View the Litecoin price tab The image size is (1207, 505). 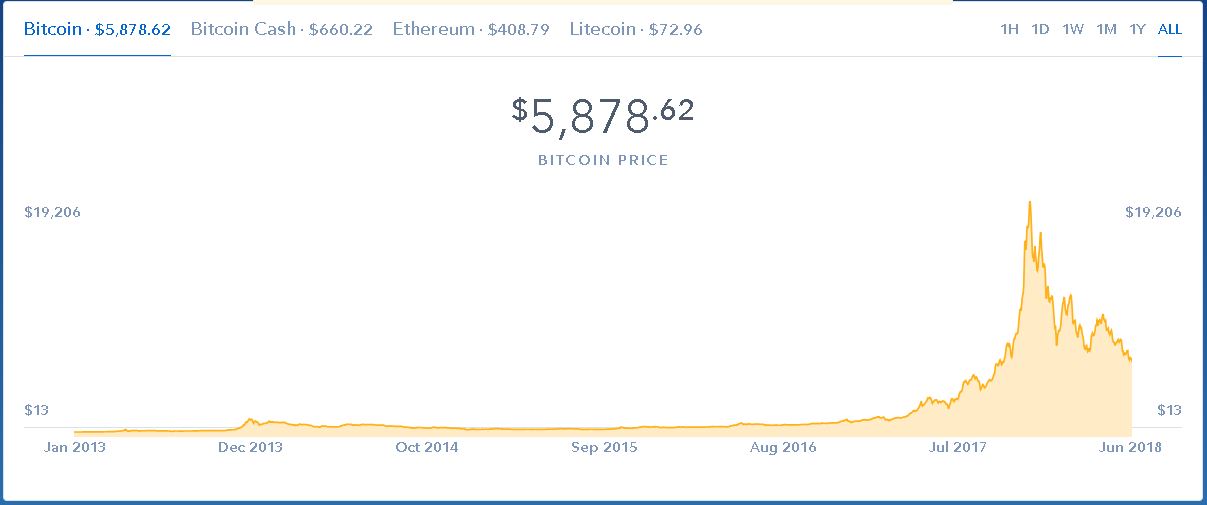[636, 29]
